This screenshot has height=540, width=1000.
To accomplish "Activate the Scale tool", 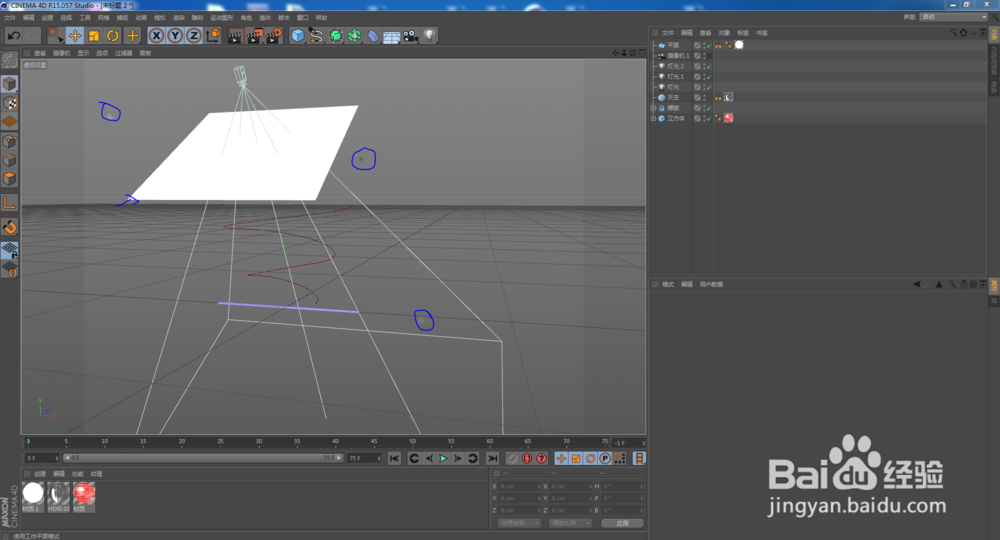I will pos(94,36).
